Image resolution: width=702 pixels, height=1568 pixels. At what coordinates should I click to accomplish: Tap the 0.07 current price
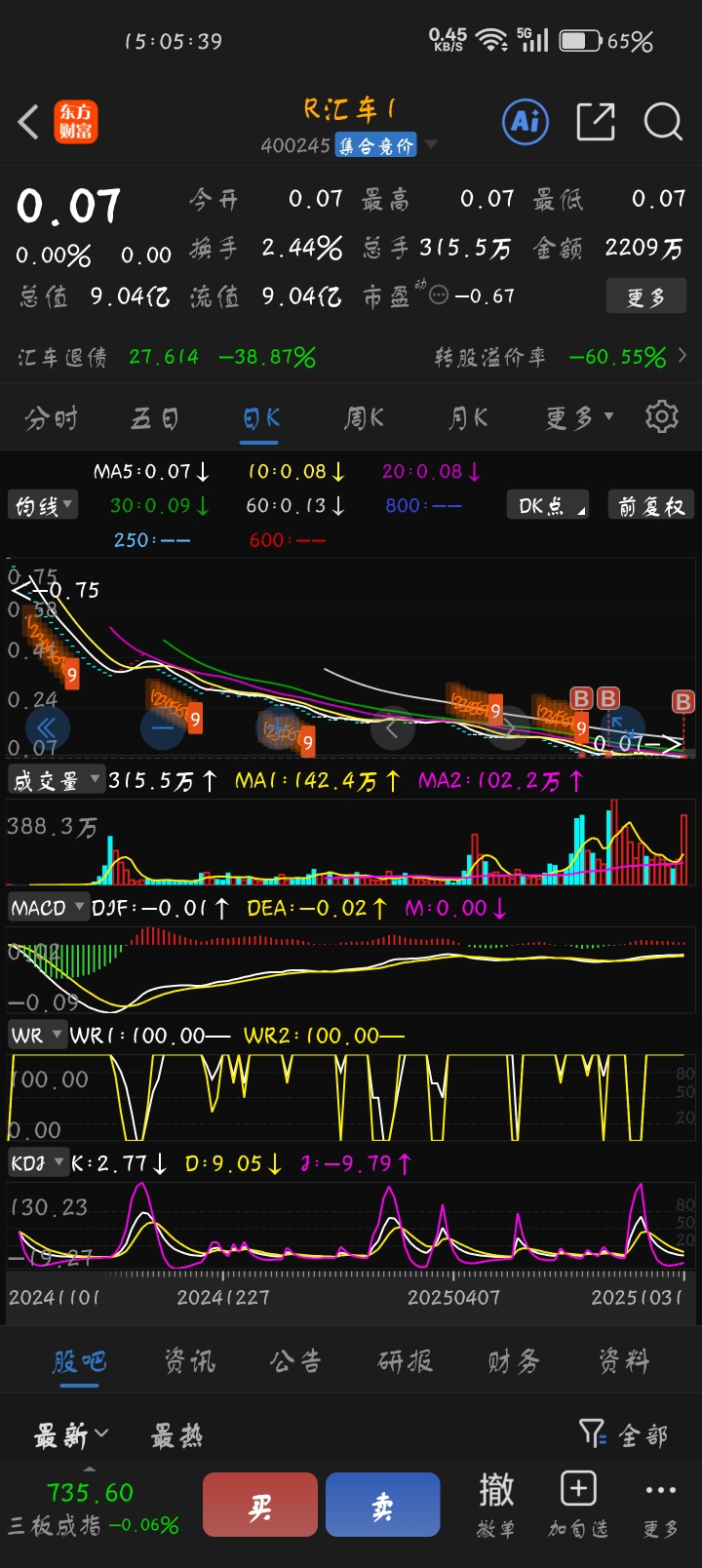(x=69, y=206)
